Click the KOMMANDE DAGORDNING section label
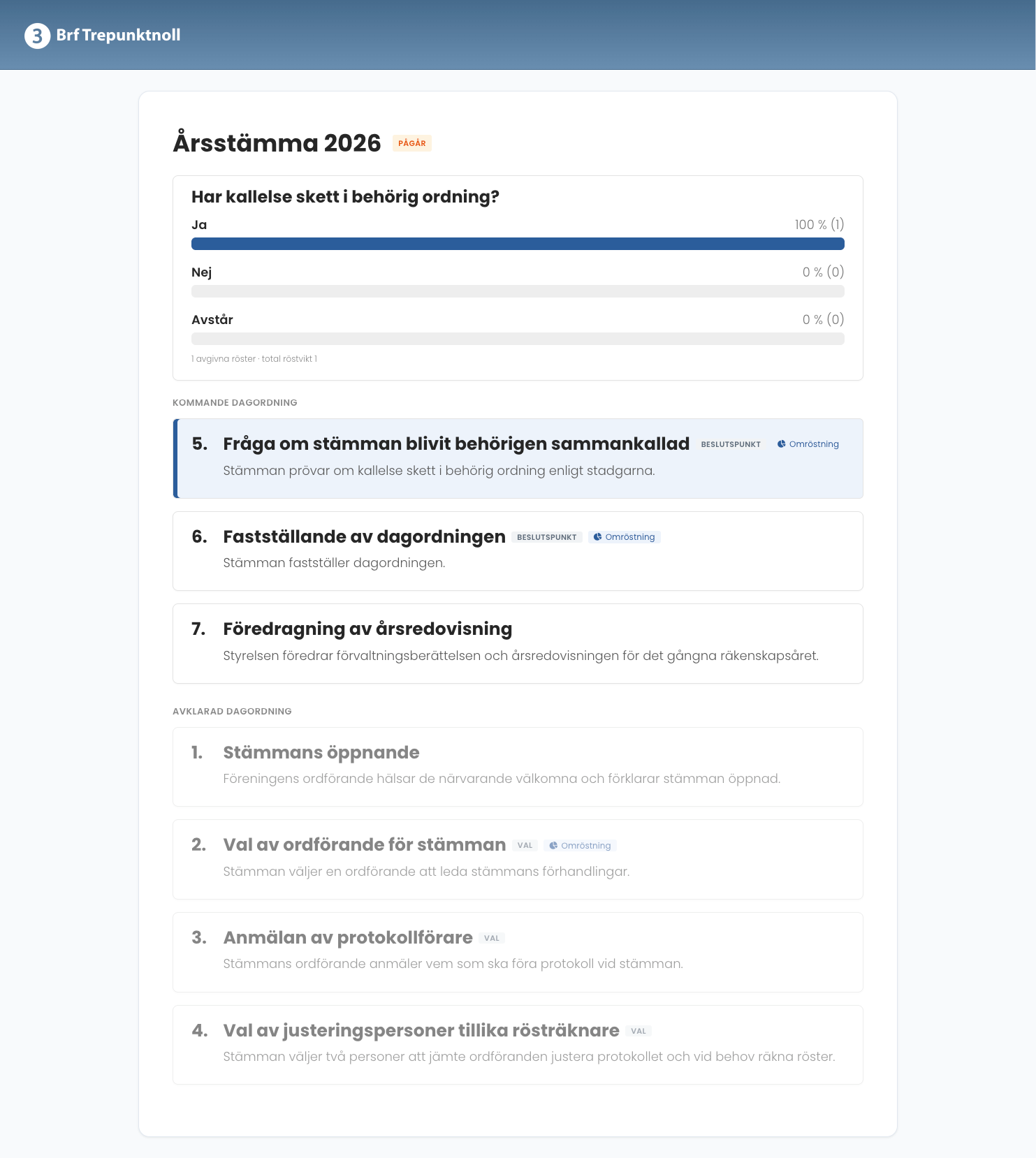 (x=235, y=403)
